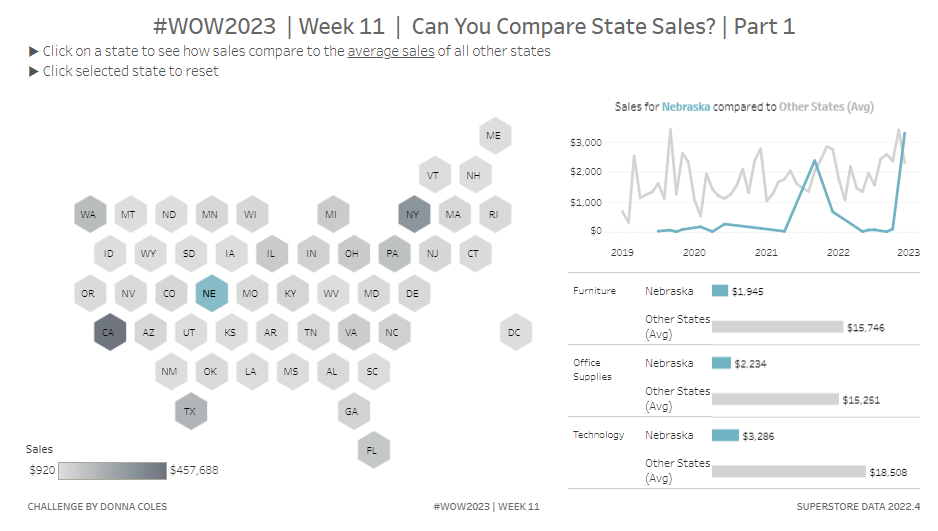Click the Nebraska line peak near 2023
Image resolution: width=938 pixels, height=531 pixels.
[904, 134]
